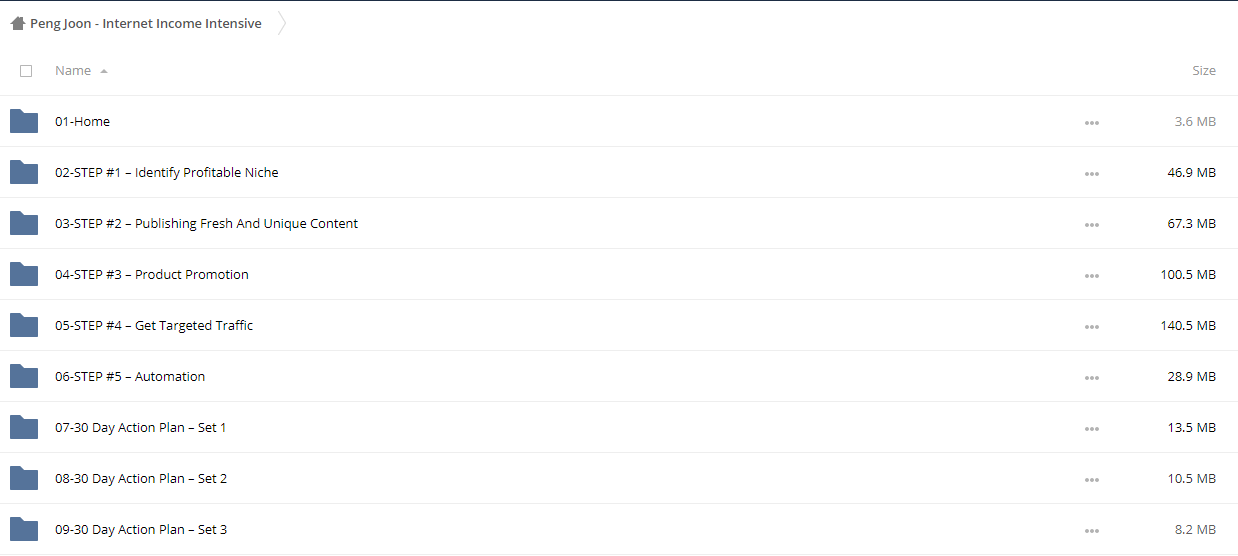
Task: Open 08-30 Day Action Plan – Set 2
Action: tap(141, 479)
